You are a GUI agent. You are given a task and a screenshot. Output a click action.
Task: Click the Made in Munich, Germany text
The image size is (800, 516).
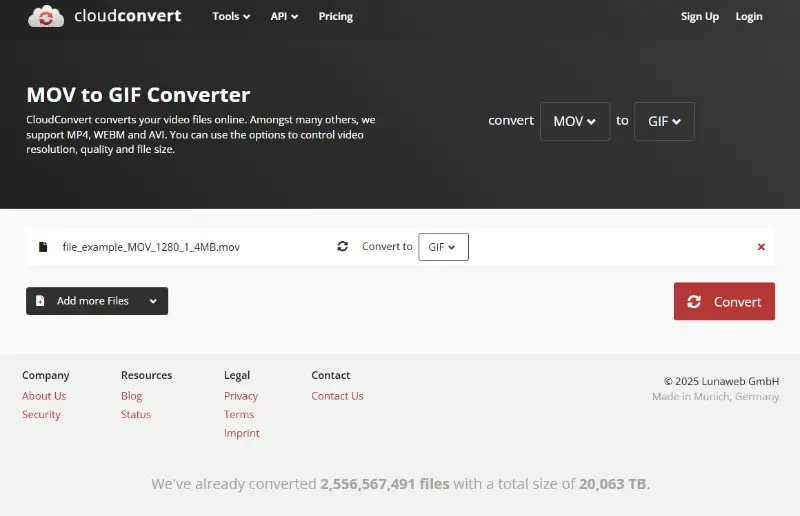click(715, 397)
